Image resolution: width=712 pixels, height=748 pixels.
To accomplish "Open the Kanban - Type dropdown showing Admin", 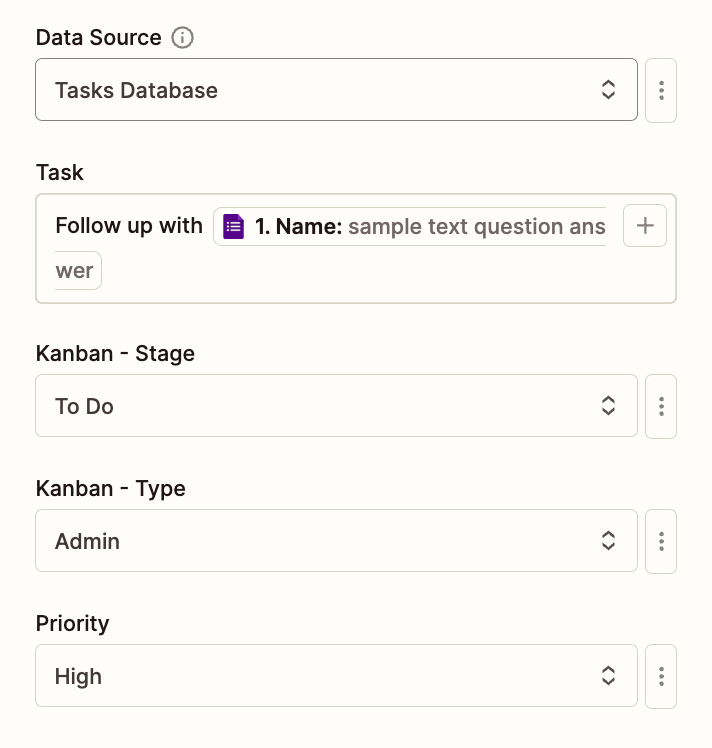I will coord(320,541).
